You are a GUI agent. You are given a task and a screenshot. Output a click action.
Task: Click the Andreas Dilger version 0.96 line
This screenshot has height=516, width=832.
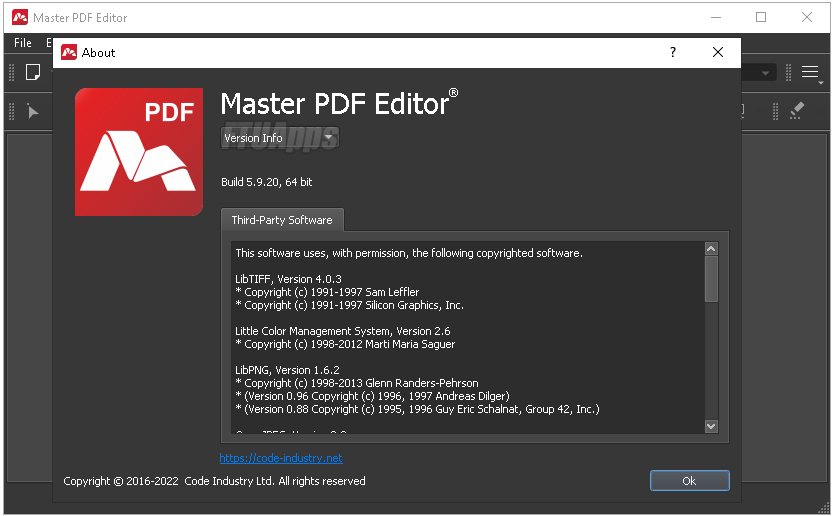point(372,396)
